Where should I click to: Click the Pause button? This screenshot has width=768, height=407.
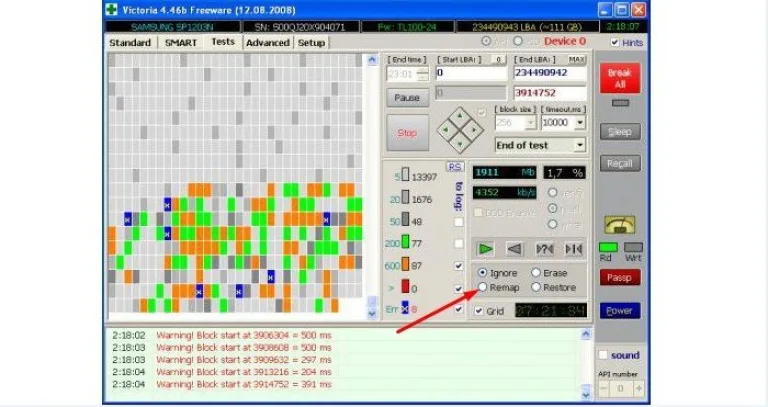[x=407, y=98]
